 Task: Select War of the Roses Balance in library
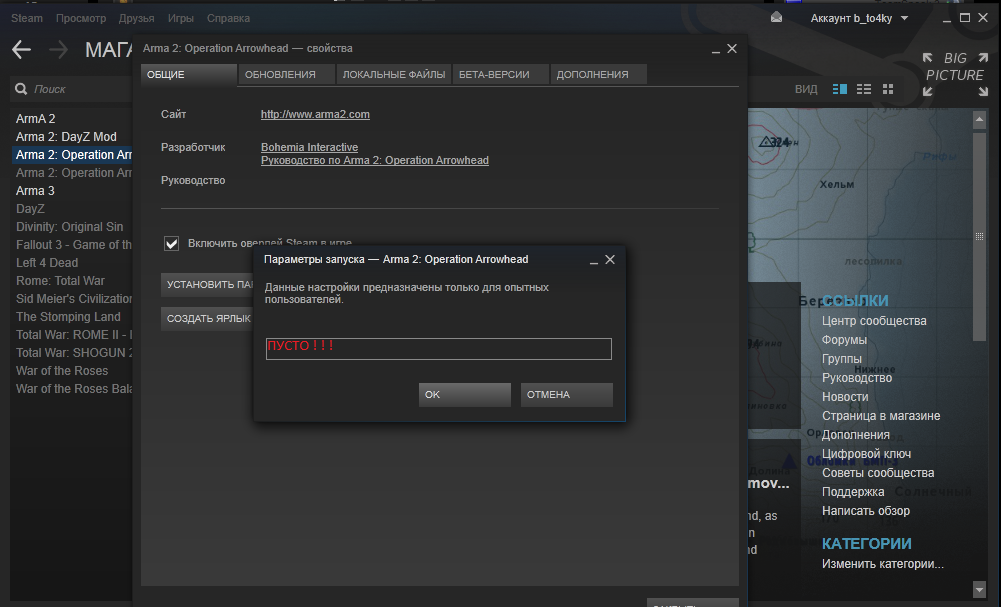(x=73, y=389)
